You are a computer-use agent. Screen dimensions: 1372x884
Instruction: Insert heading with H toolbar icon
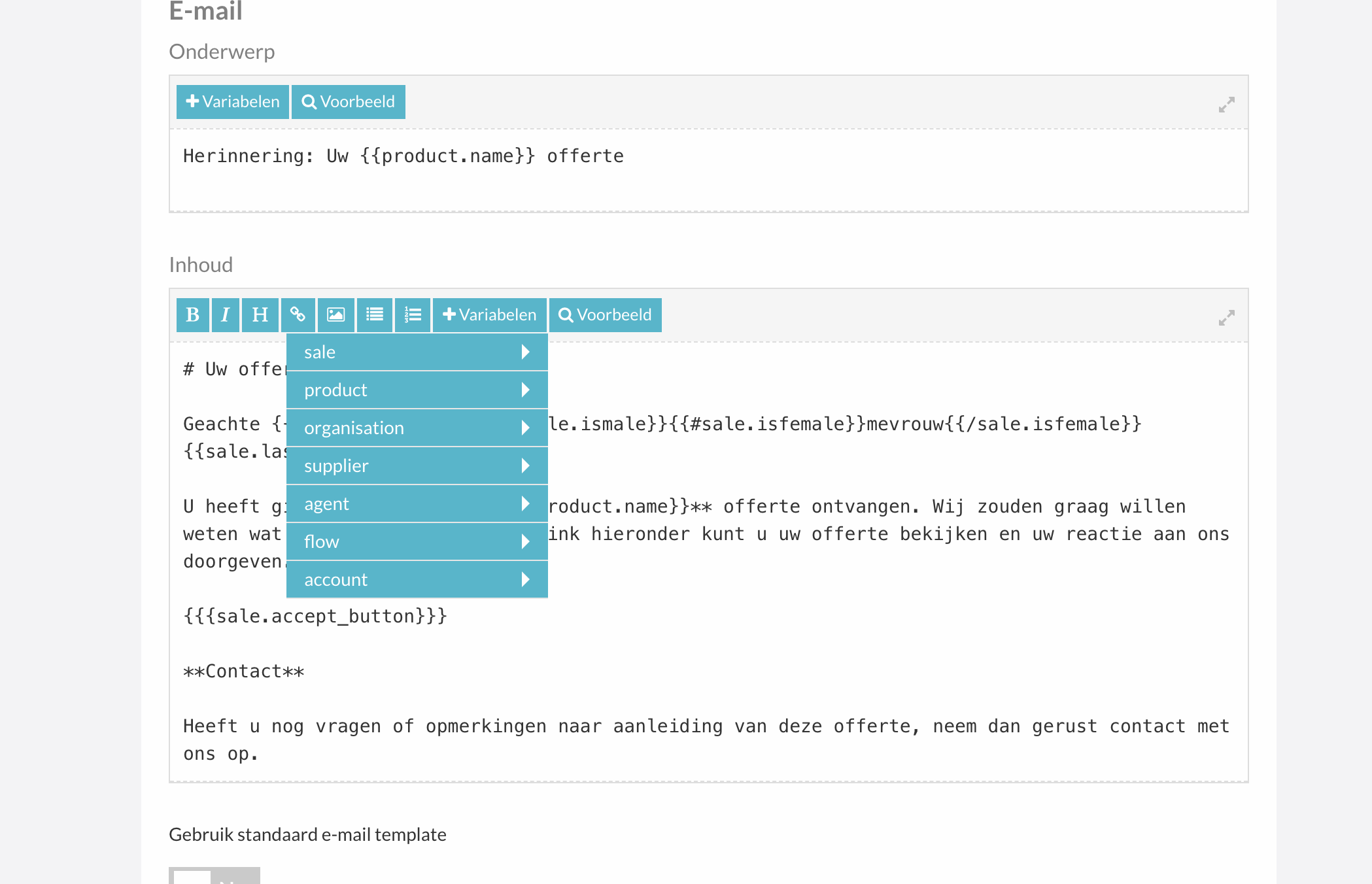pos(260,315)
